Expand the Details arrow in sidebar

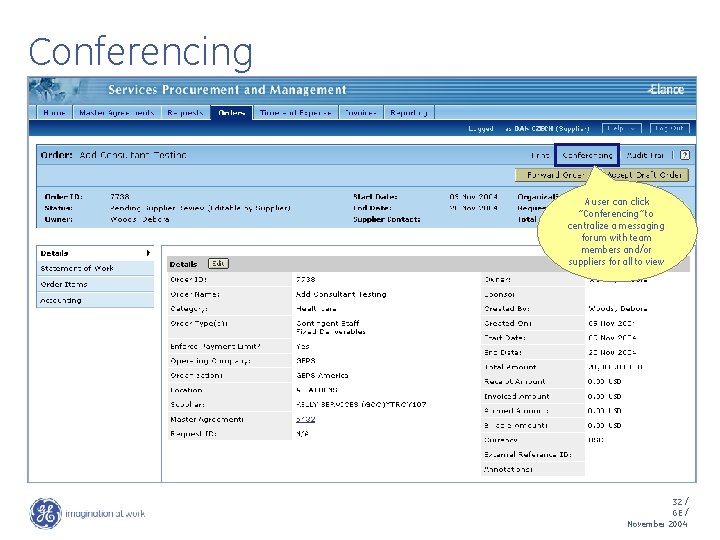pos(148,253)
